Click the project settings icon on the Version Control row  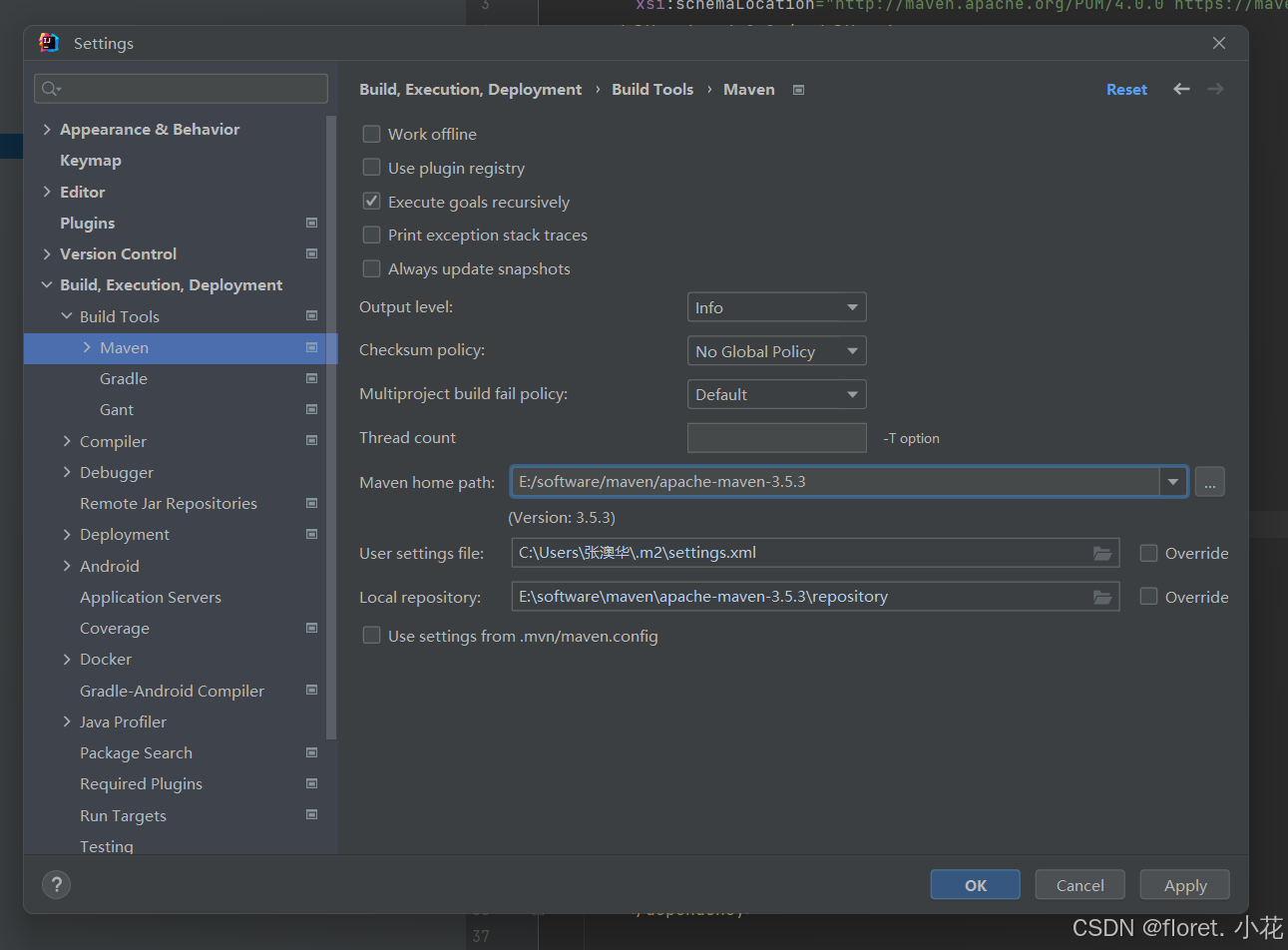click(x=311, y=253)
